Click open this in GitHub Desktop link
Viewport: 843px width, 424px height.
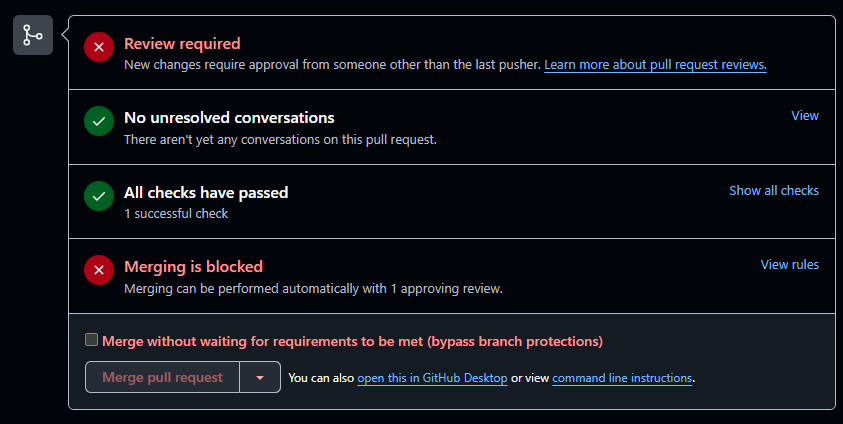434,378
